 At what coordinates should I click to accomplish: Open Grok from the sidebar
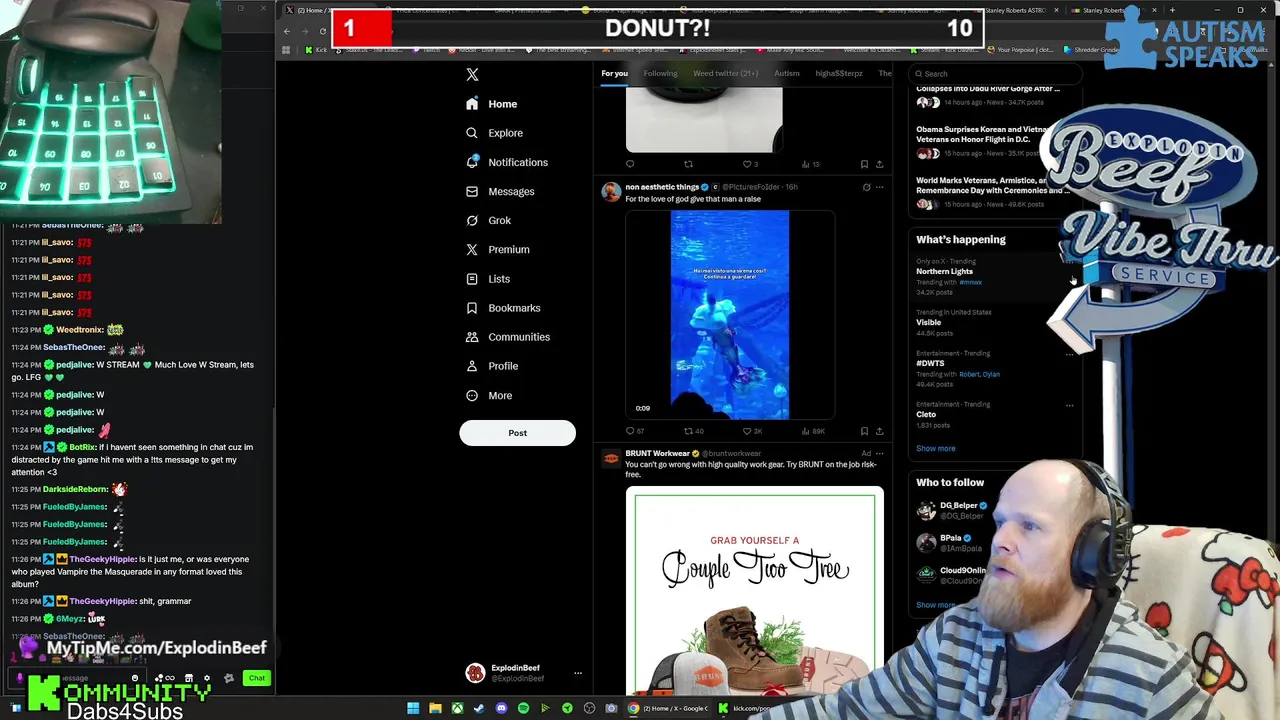pos(488,220)
